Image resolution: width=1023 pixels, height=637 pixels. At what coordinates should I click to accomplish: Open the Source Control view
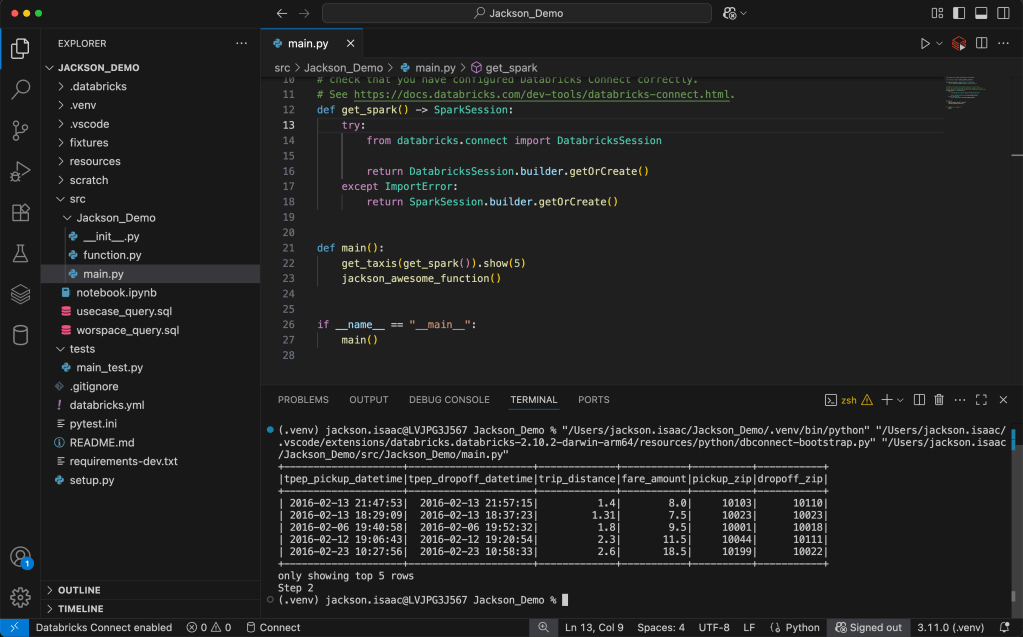coord(20,131)
